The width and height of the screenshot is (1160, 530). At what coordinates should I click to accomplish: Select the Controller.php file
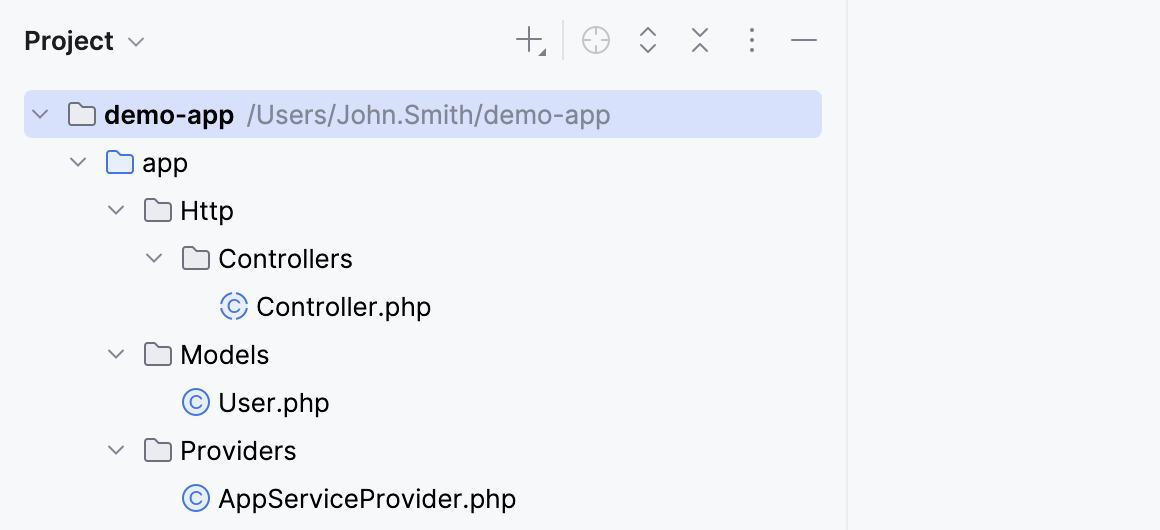pos(343,306)
